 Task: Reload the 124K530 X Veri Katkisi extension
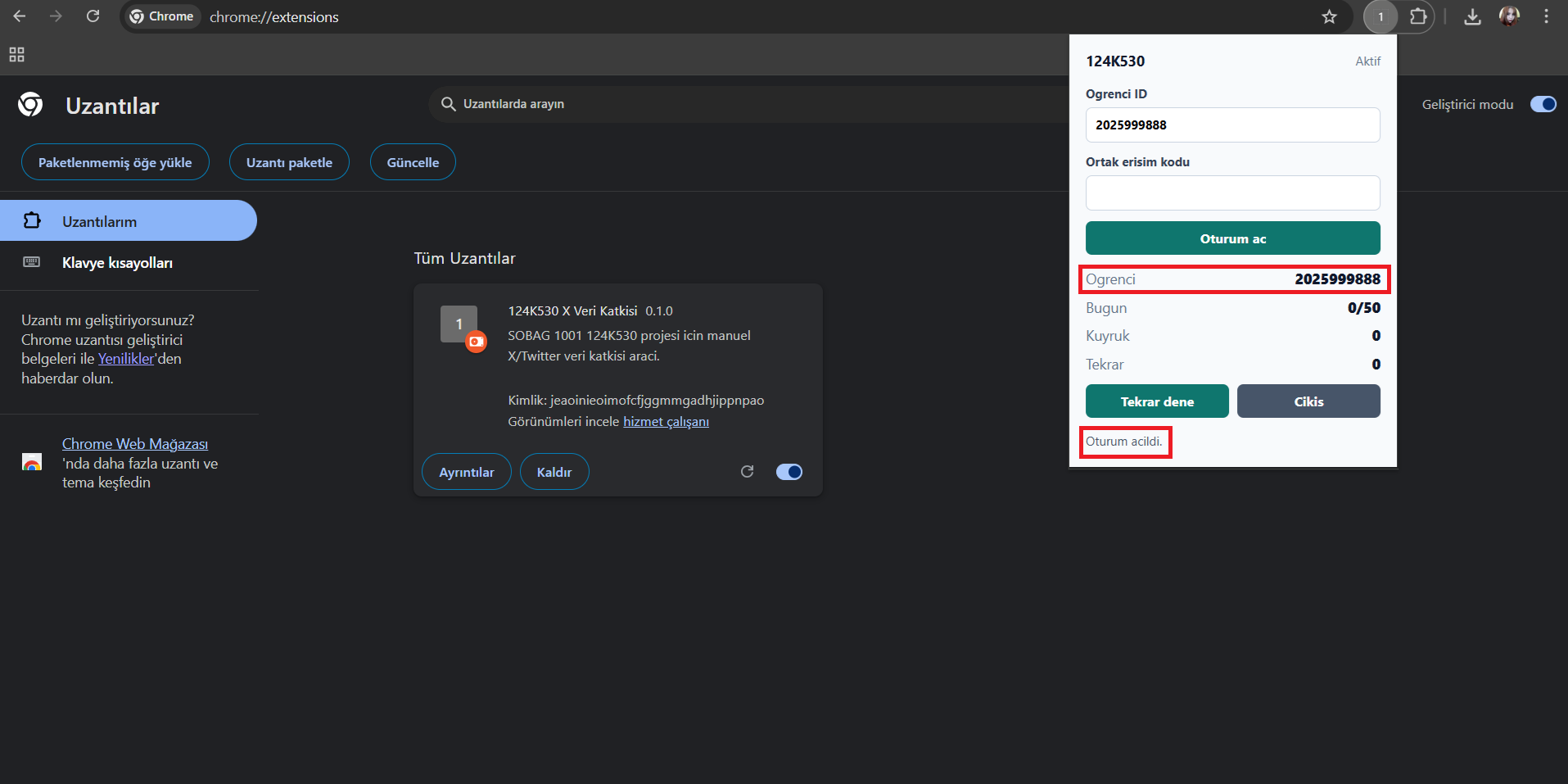coord(747,471)
